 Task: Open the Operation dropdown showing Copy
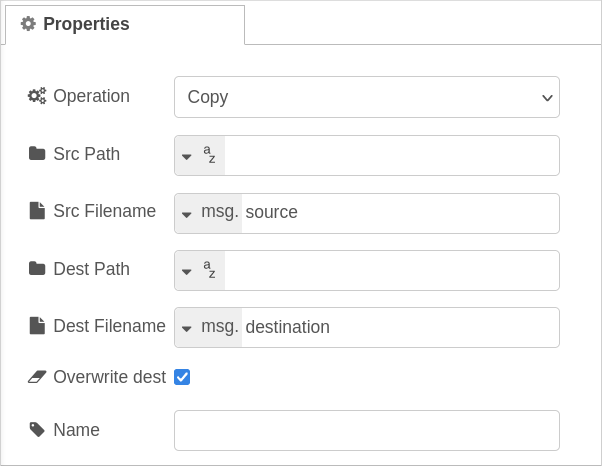(367, 97)
